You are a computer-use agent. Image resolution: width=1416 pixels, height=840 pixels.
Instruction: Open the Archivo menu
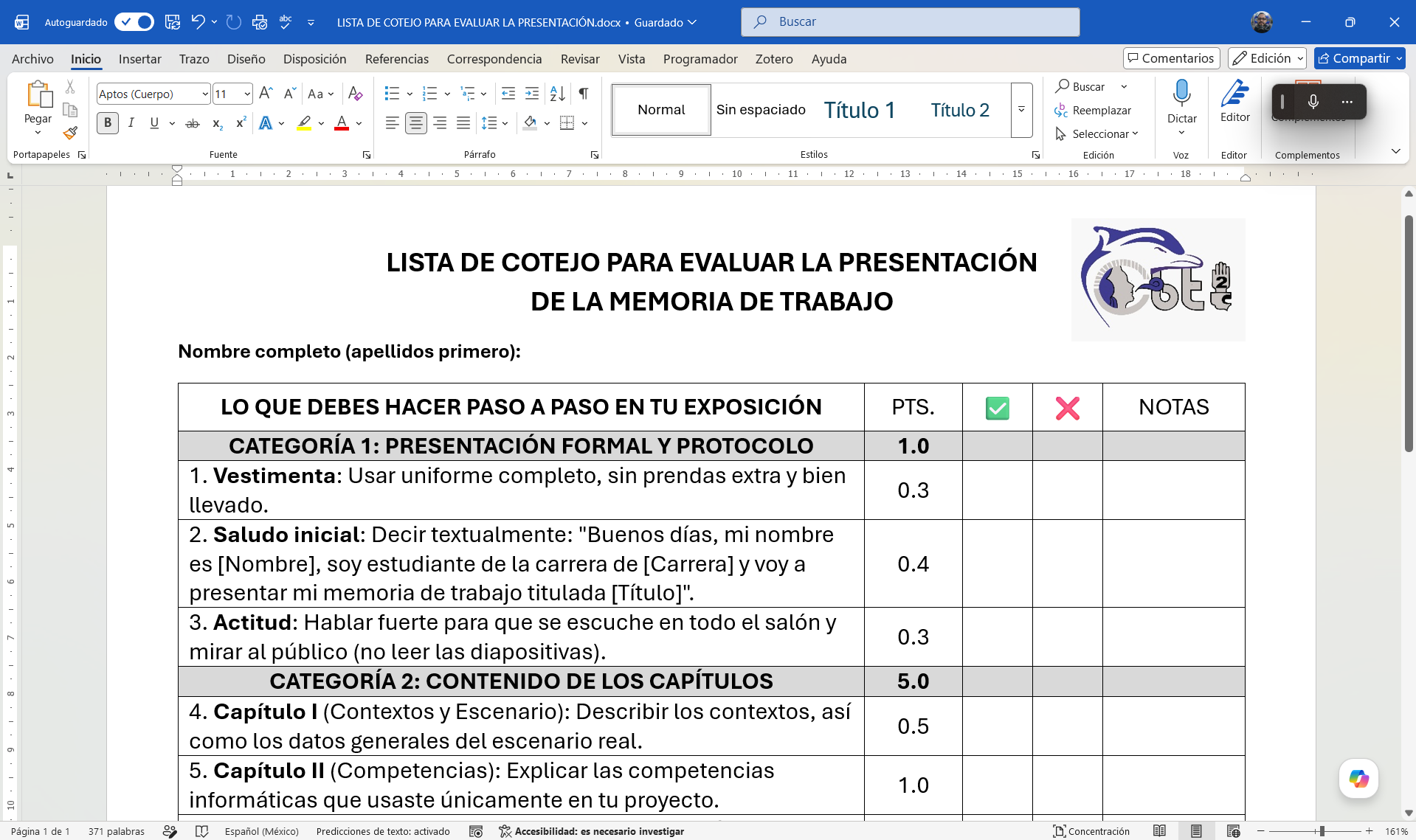(32, 59)
